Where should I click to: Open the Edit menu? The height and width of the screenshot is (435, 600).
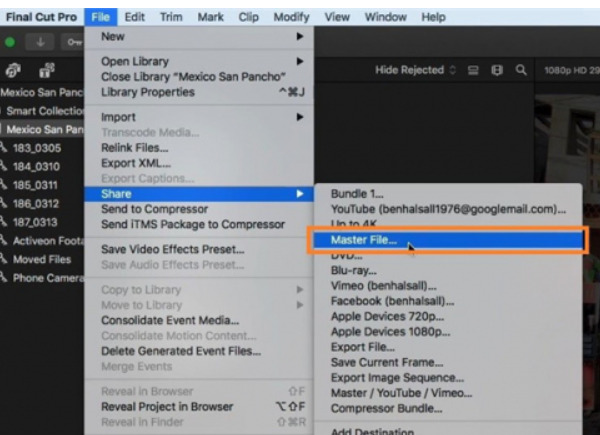(134, 17)
